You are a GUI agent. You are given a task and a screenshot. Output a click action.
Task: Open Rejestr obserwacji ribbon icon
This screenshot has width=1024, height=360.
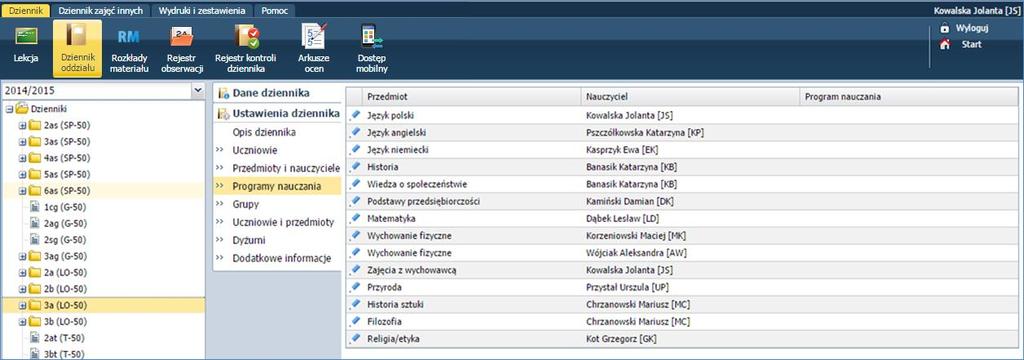tap(182, 37)
